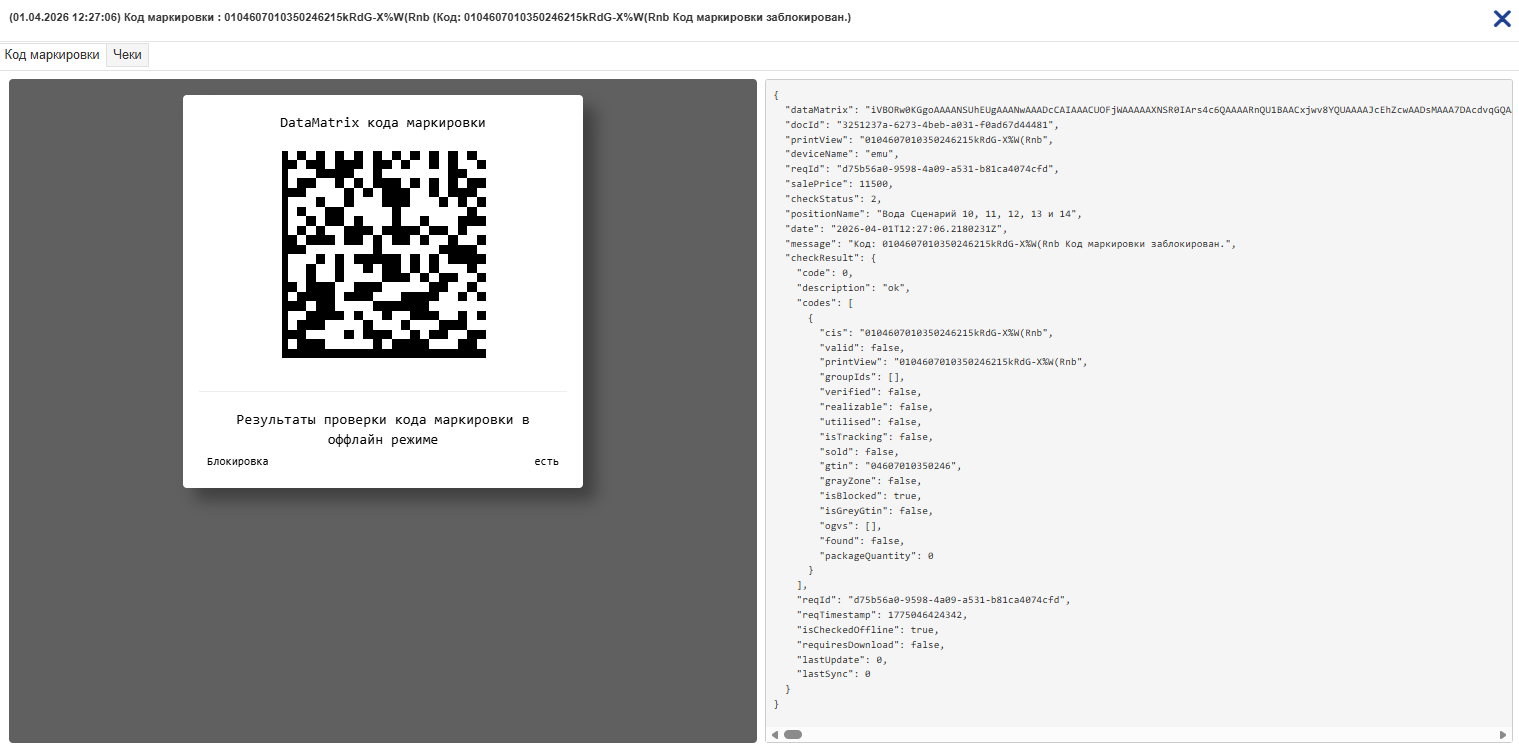Click the JSON panel's right scroll arrow
This screenshot has height=747, width=1519.
pyautogui.click(x=1503, y=734)
